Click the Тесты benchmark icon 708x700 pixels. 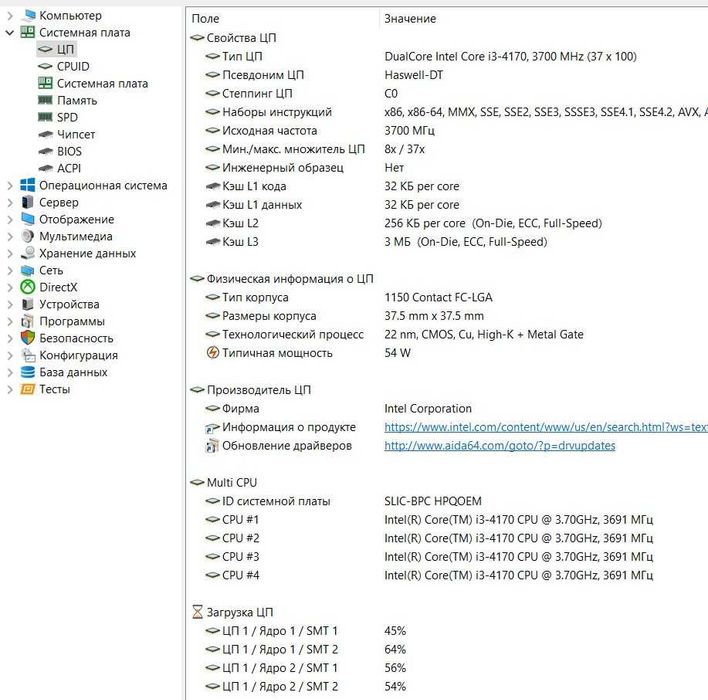28,389
